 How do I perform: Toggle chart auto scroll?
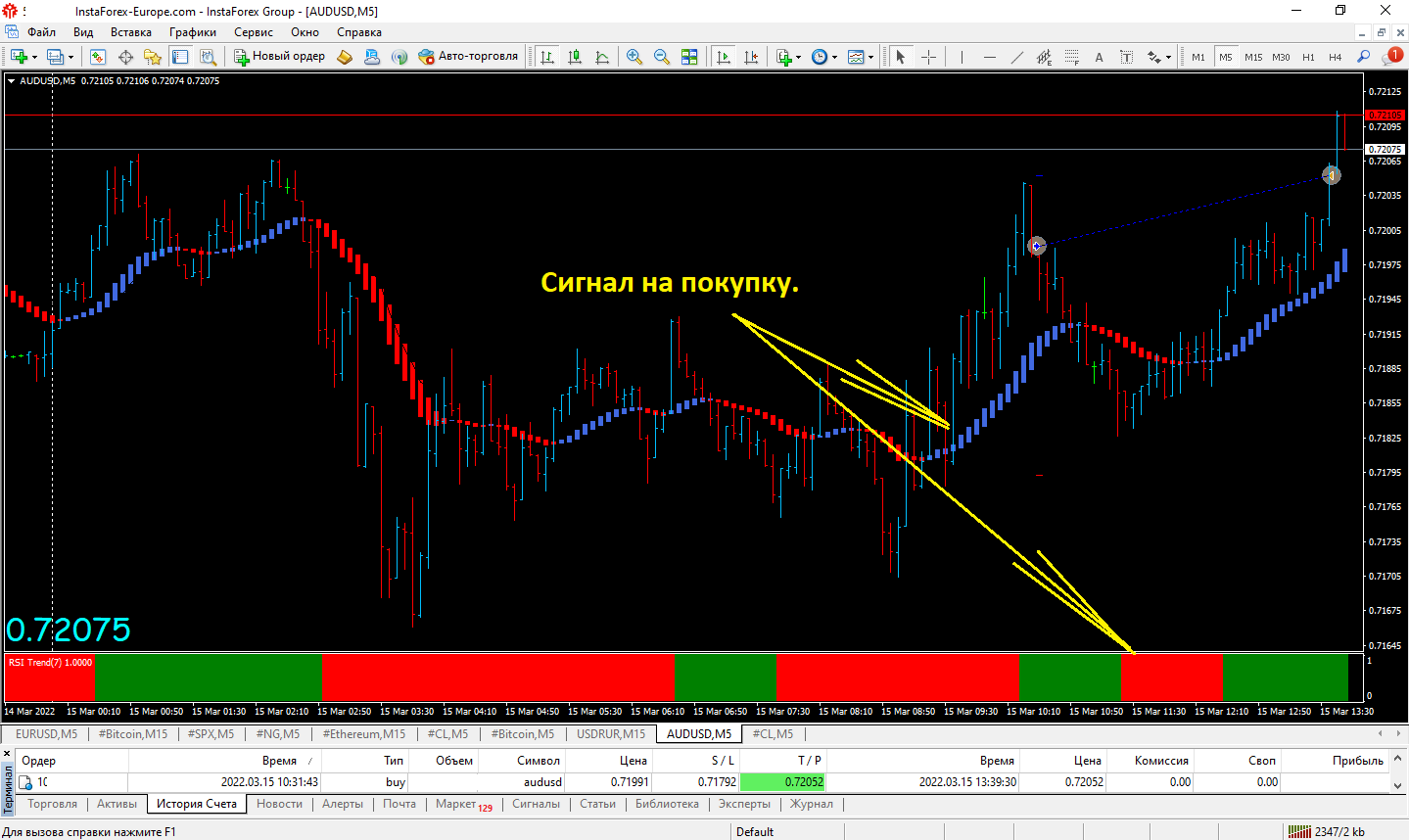(724, 57)
